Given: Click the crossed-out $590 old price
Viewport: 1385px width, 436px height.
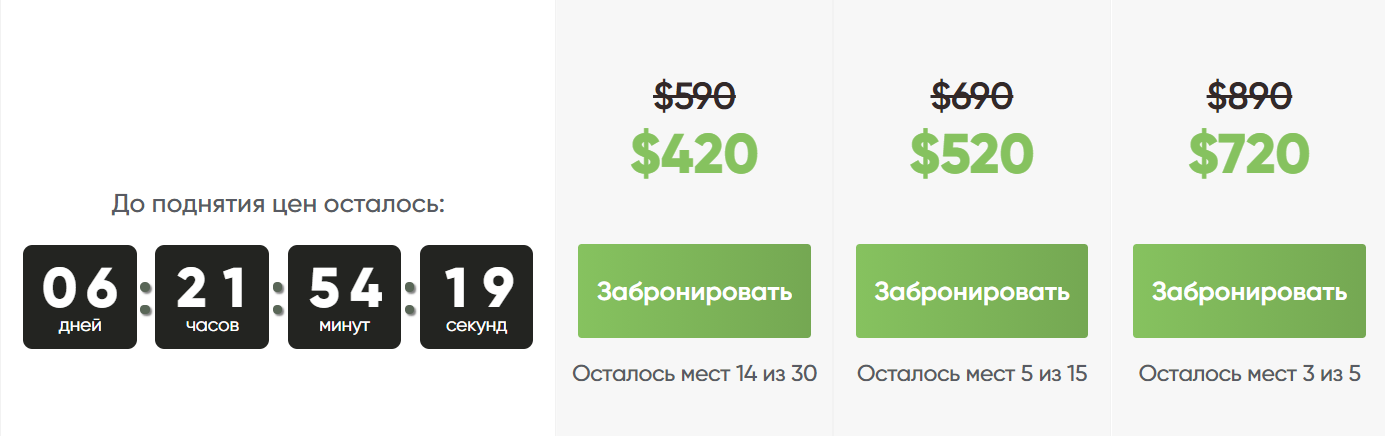Looking at the screenshot, I should tap(694, 96).
